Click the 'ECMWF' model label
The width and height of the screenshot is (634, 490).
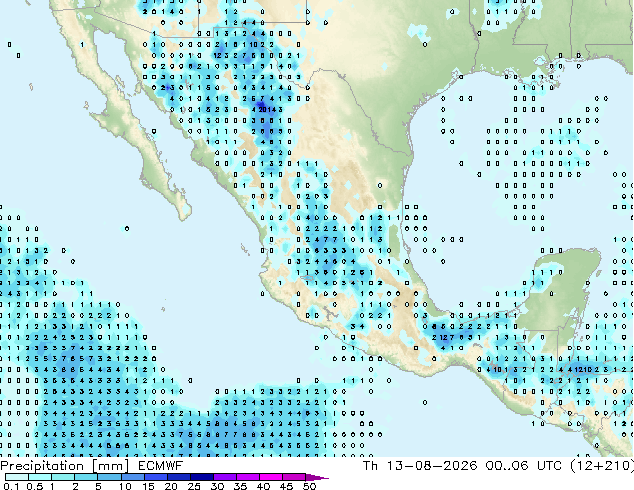[160, 466]
